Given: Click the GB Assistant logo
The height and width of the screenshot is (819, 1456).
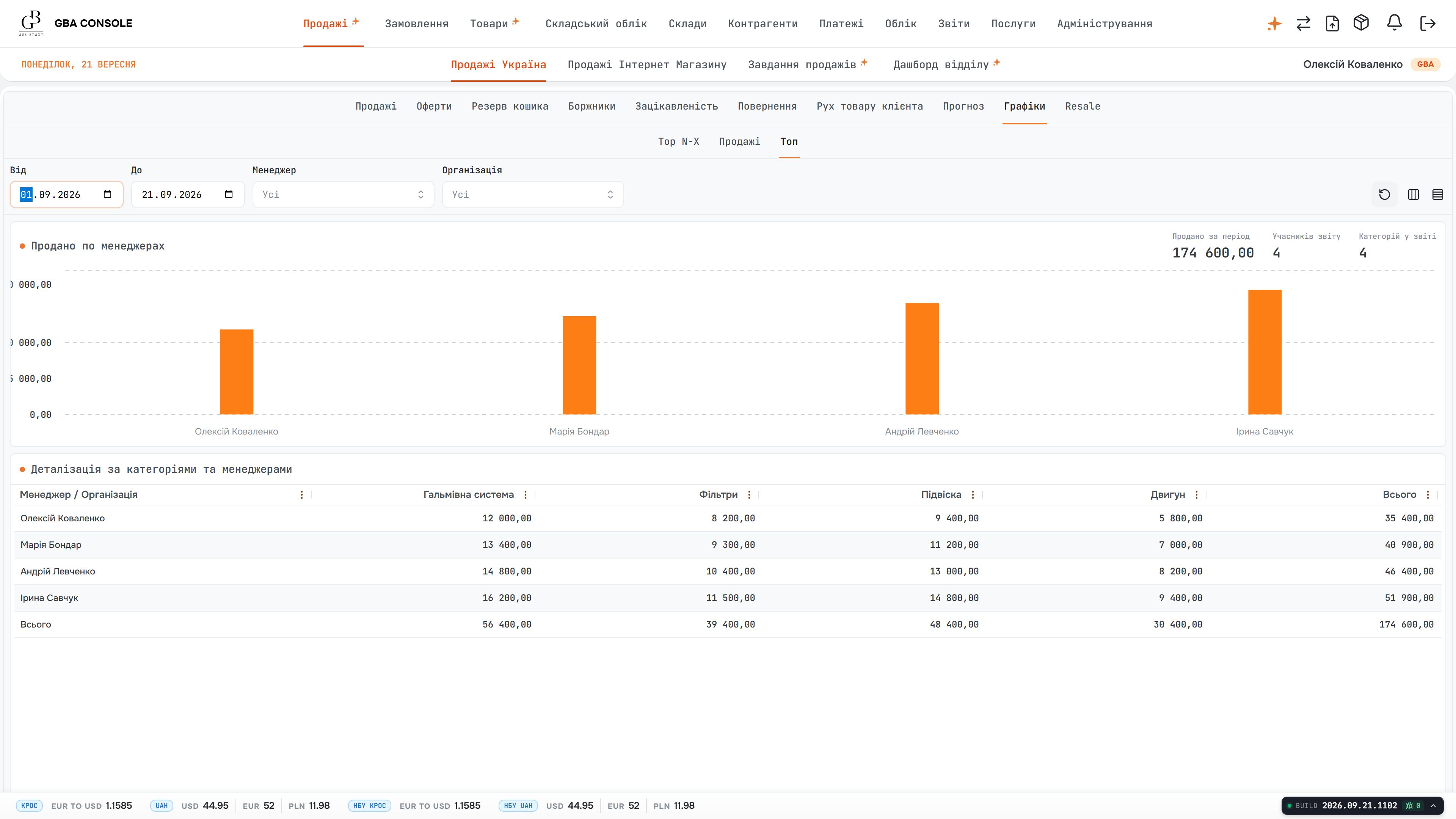Looking at the screenshot, I should pos(31,23).
